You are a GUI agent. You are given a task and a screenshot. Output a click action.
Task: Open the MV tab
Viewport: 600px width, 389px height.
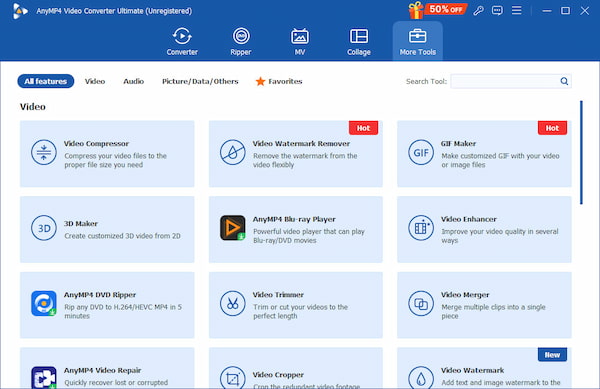pyautogui.click(x=300, y=41)
